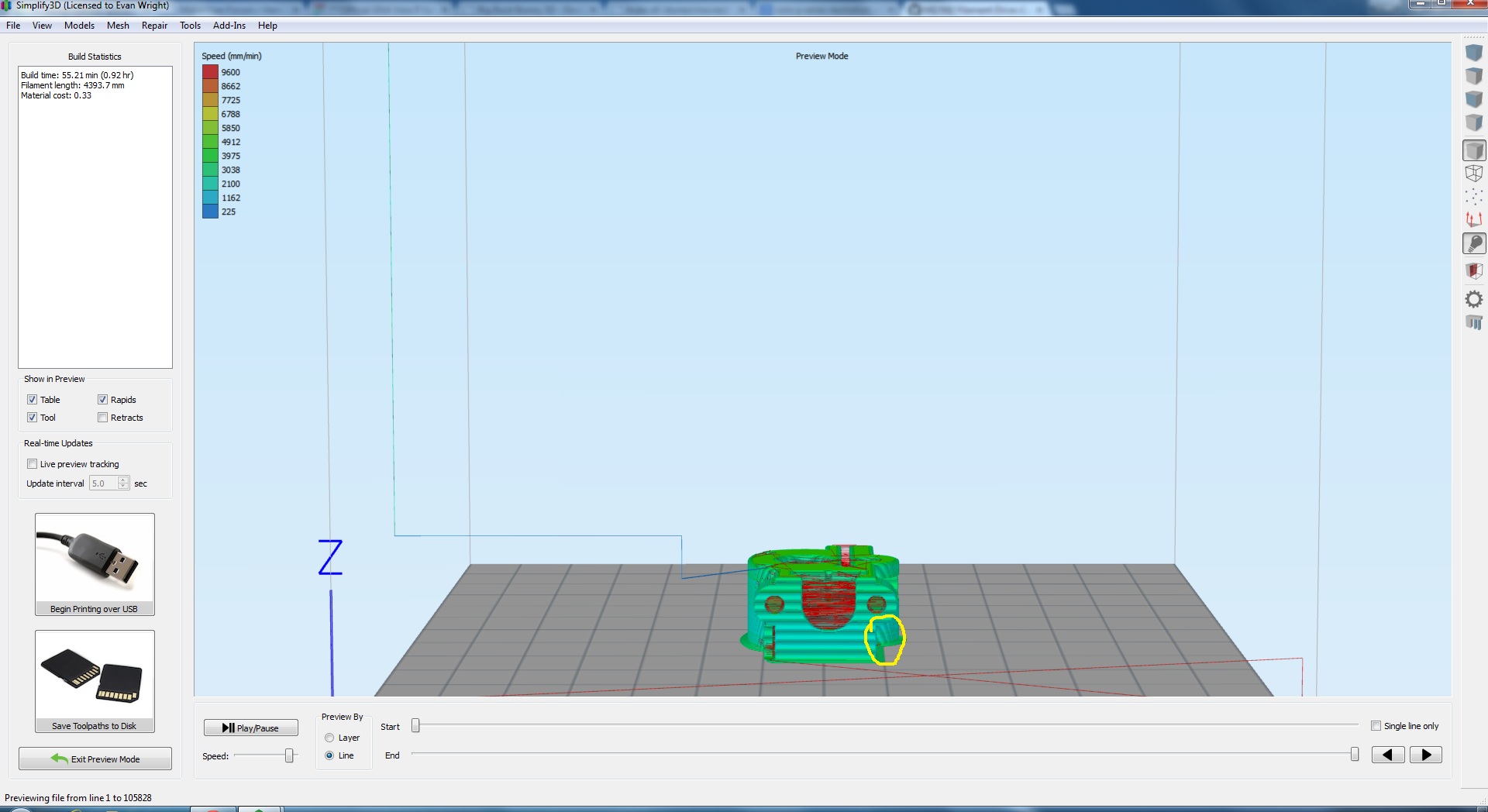Show the model as a point cloud
Viewport: 1488px width, 812px height.
point(1473,197)
